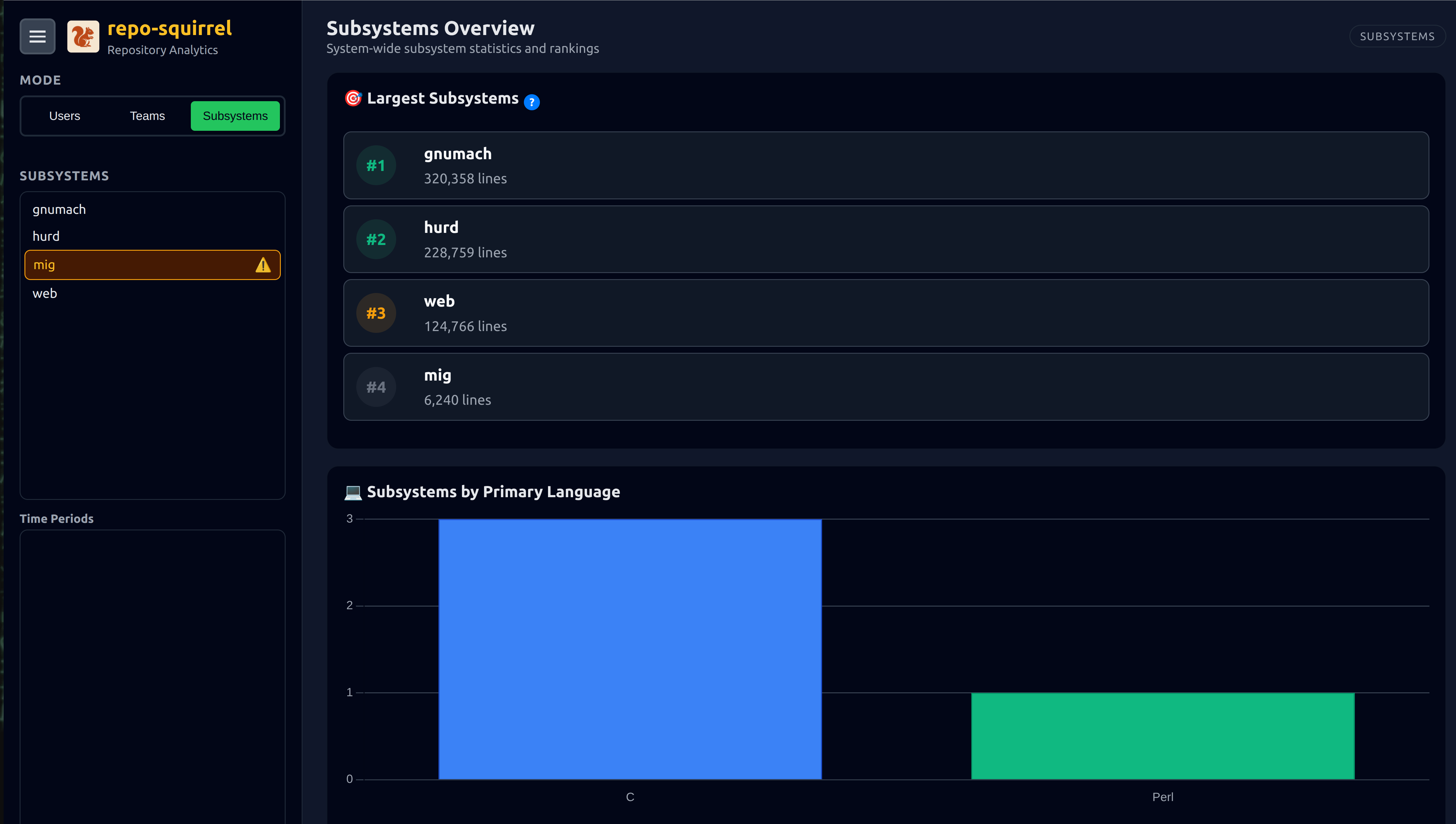
Task: Switch mode to Users
Action: [x=64, y=115]
